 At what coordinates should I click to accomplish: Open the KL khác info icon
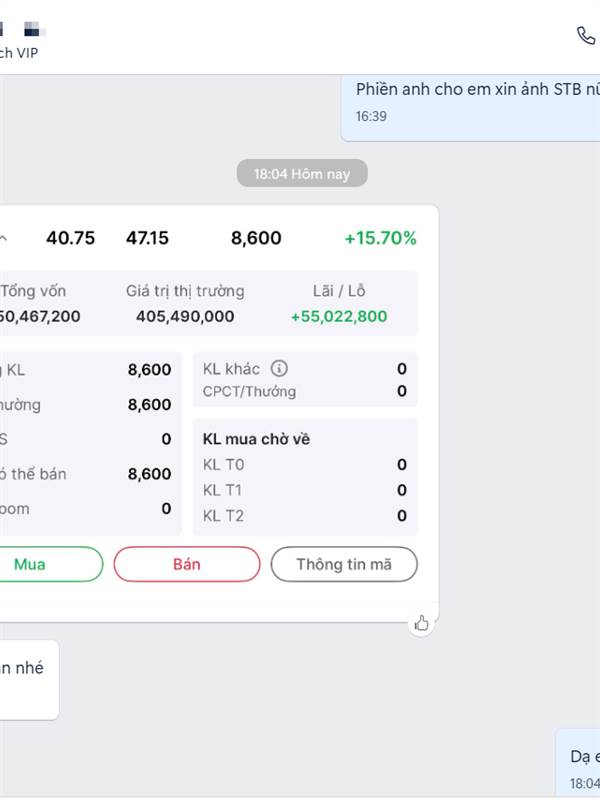tap(279, 368)
